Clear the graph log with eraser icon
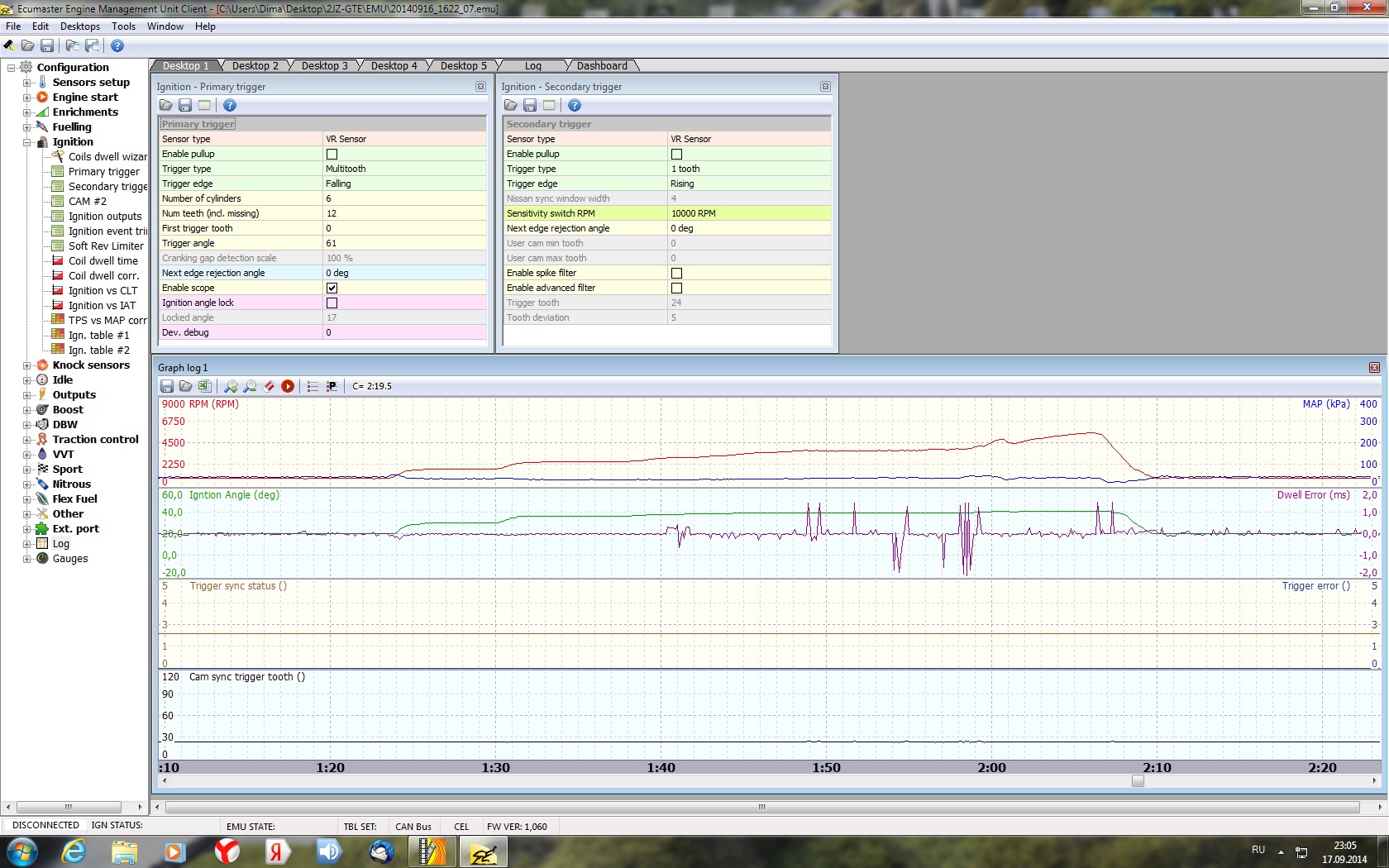 pyautogui.click(x=270, y=386)
